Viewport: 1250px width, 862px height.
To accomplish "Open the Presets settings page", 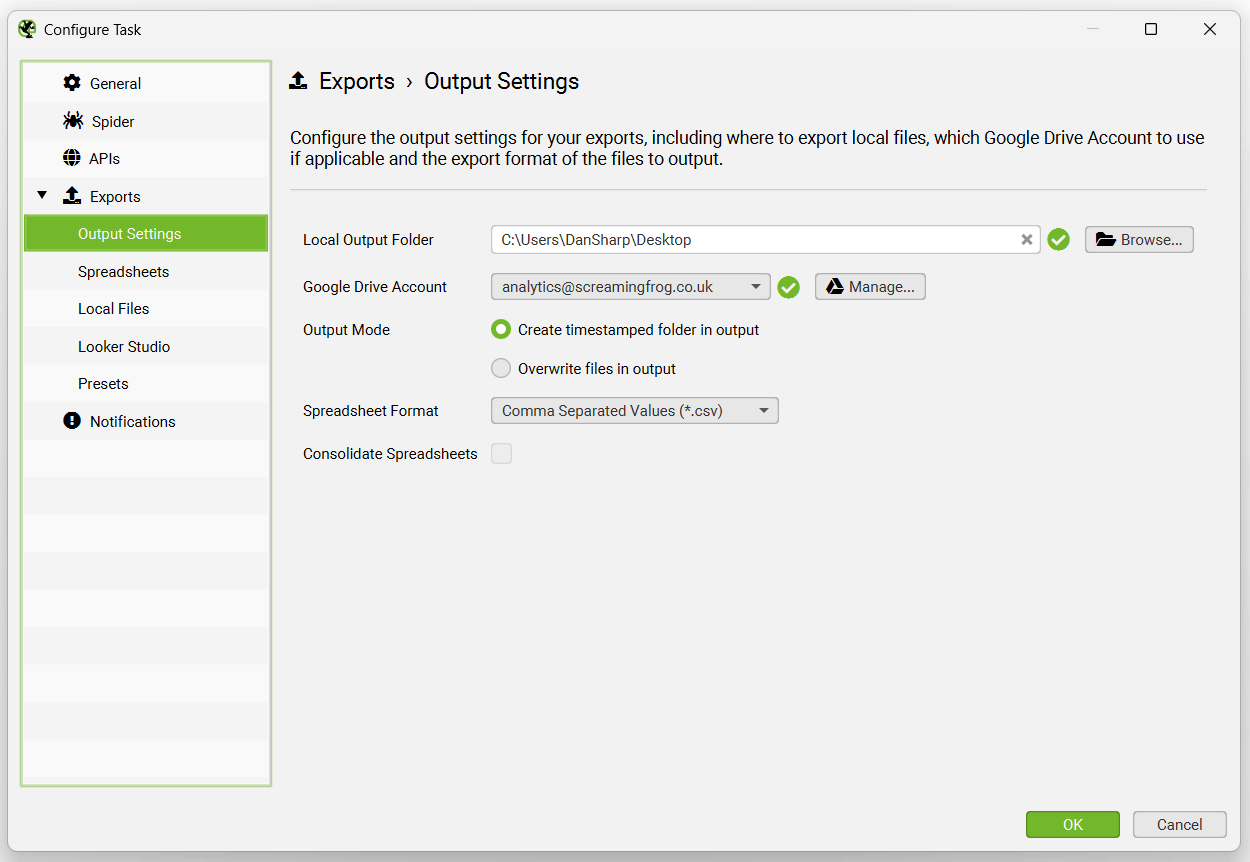I will click(103, 383).
